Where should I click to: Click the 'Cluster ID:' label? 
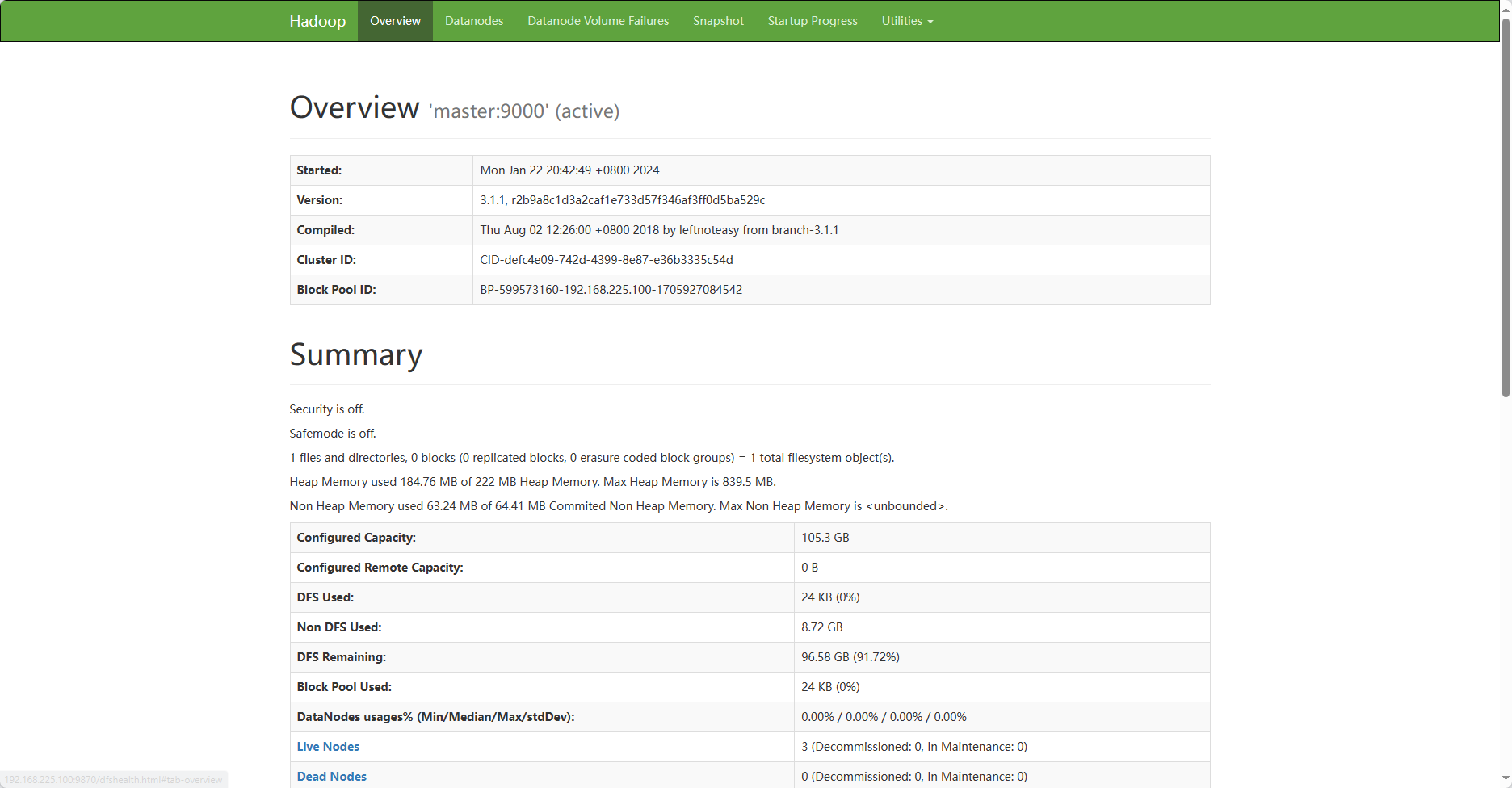(x=326, y=260)
